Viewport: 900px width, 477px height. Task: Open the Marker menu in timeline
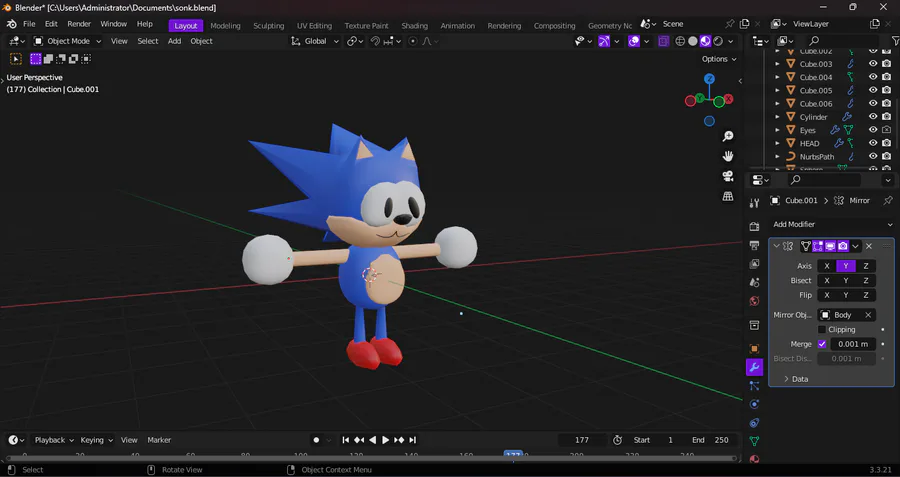[x=159, y=440]
